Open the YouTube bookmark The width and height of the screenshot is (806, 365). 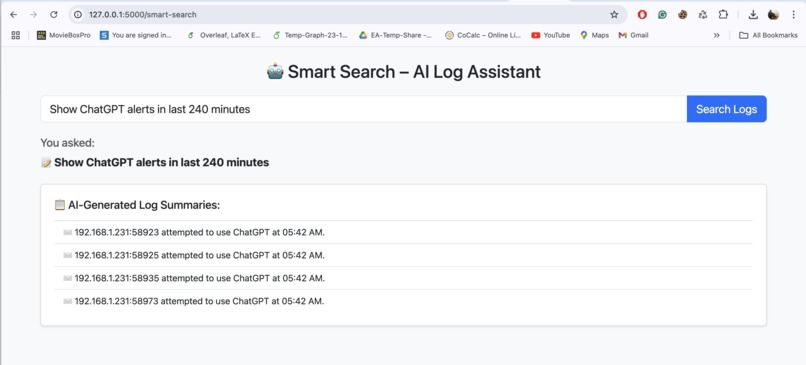551,35
